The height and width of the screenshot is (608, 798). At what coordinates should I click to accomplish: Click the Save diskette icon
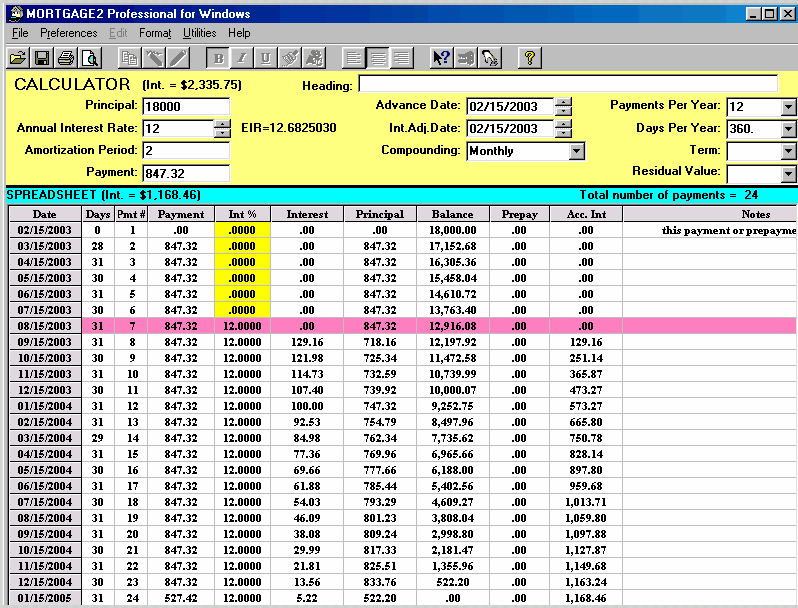pyautogui.click(x=42, y=58)
